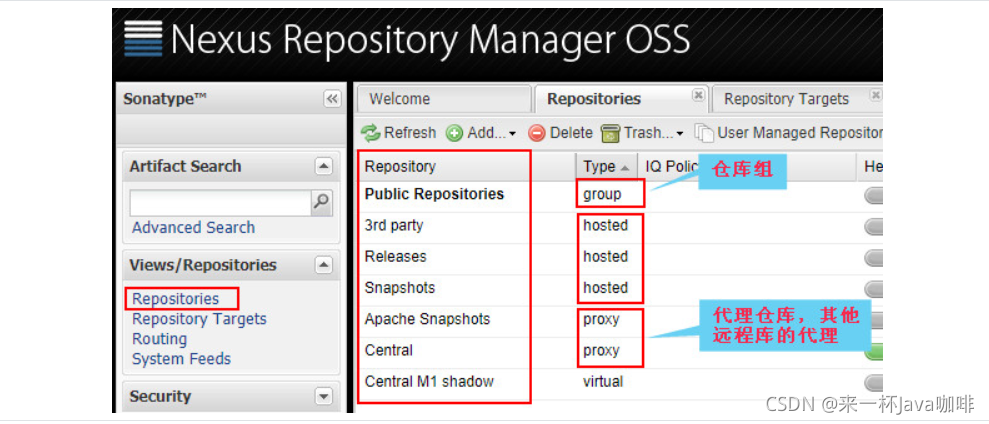The image size is (989, 424).
Task: Click the artifact search magnifier icon
Action: pos(322,202)
